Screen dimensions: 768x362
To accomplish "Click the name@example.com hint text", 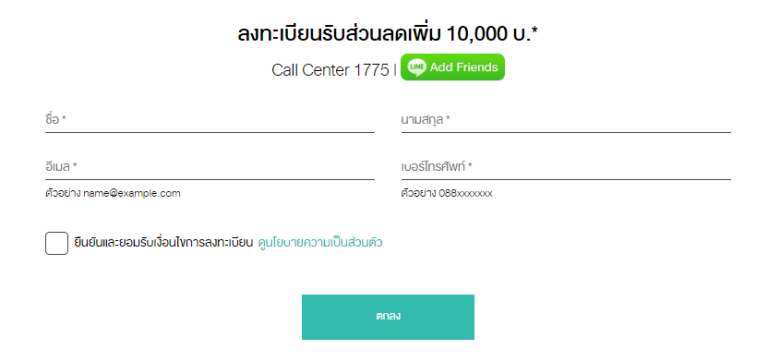I will [131, 193].
